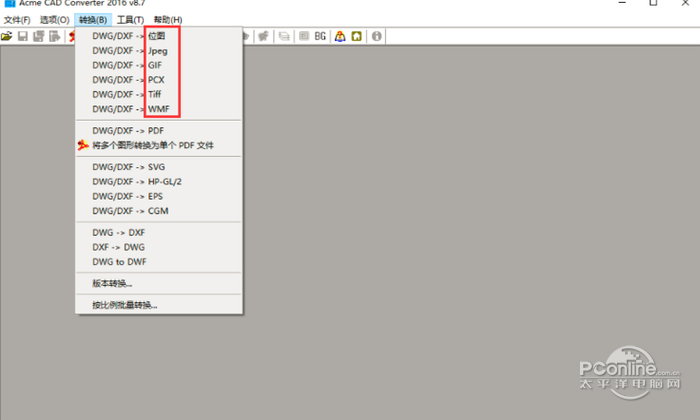The image size is (700, 420).
Task: Click the Save all toolbar icon
Action: coord(38,36)
